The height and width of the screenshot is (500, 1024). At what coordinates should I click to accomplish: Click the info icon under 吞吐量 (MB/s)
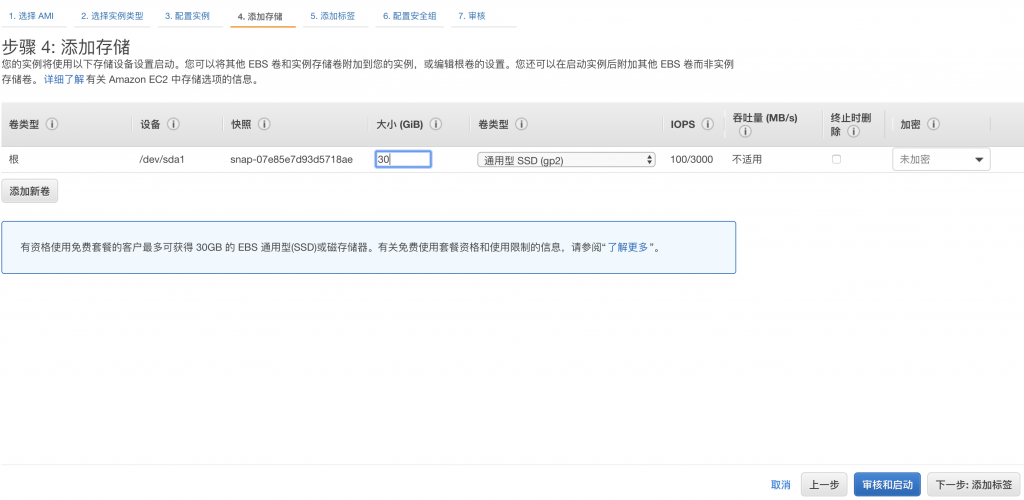[745, 131]
